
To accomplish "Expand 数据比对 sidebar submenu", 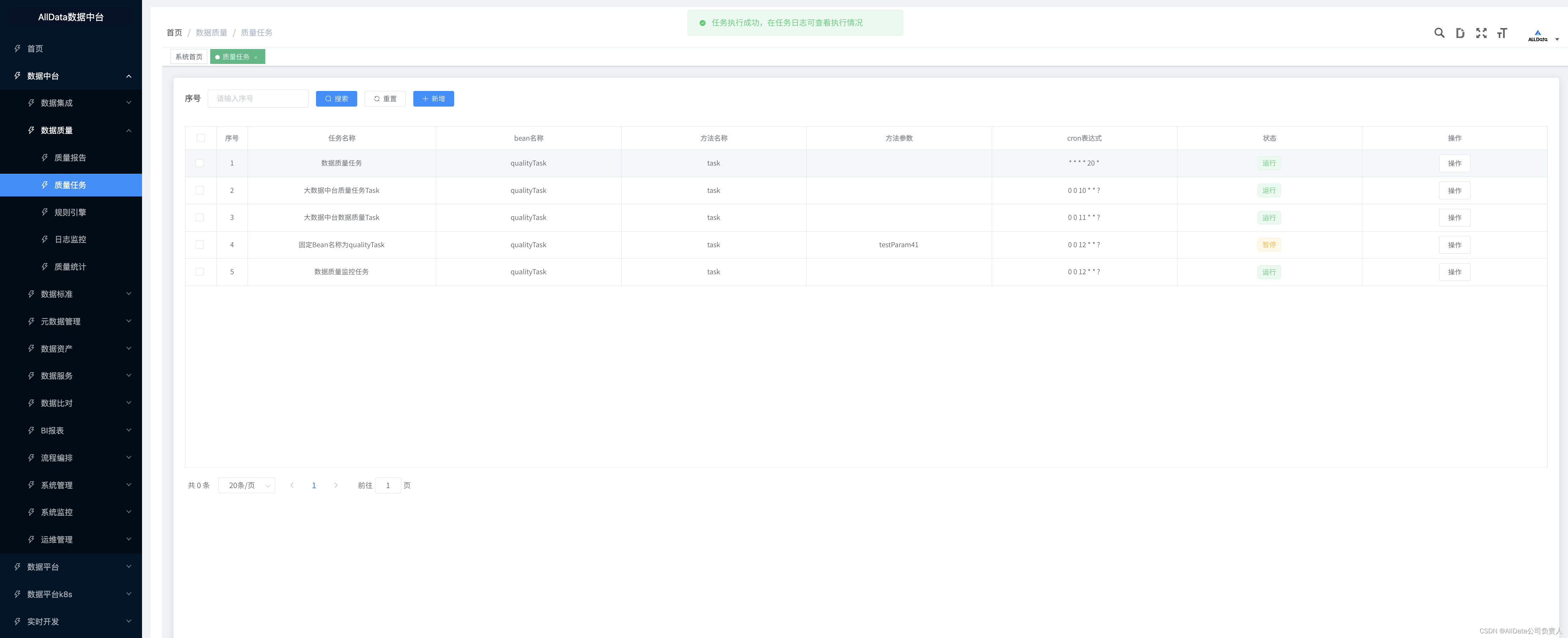I will point(71,403).
